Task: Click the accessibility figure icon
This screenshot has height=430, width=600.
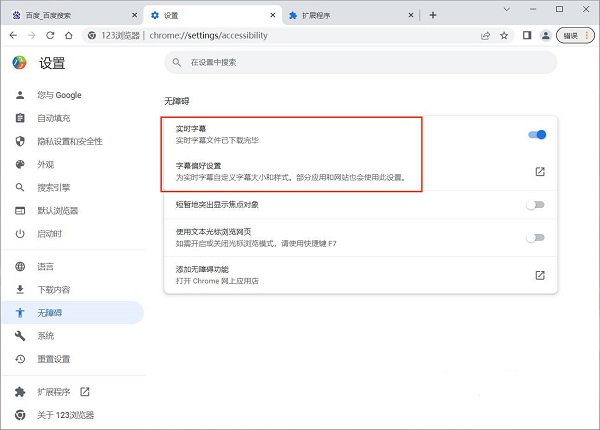Action: point(20,313)
